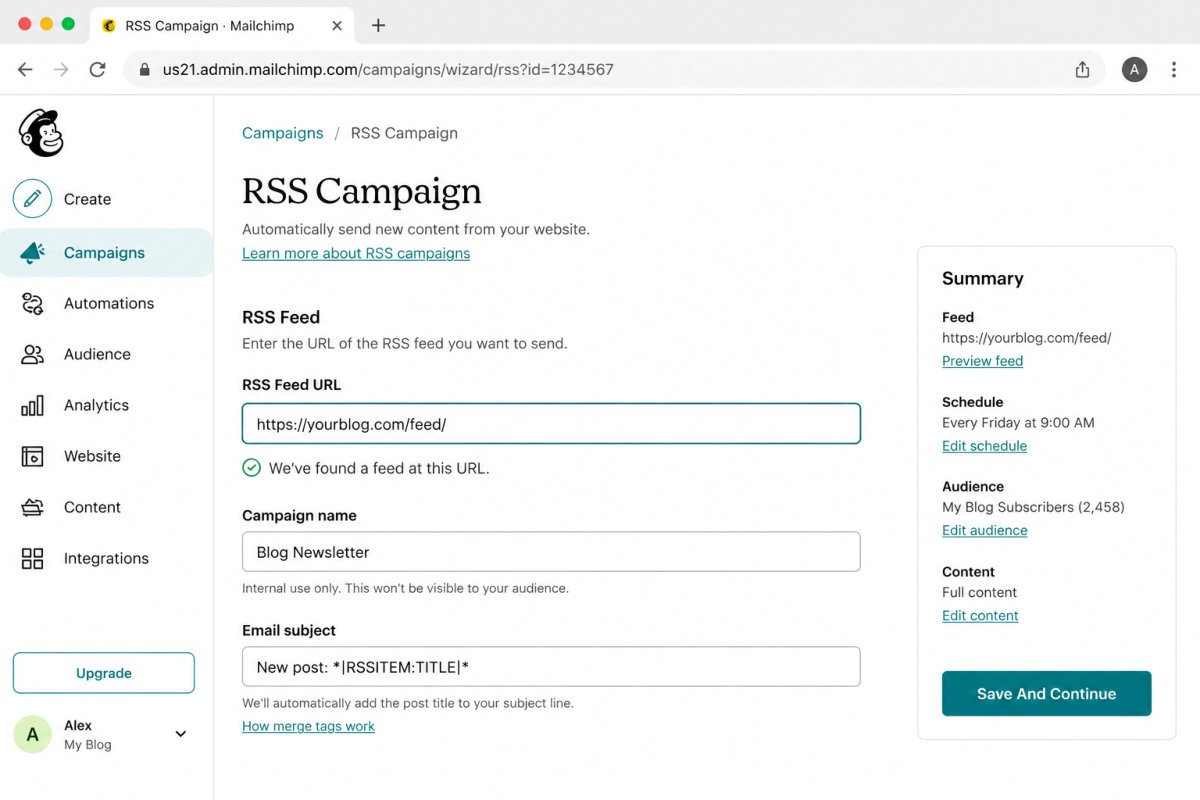Open Learn more about RSS campaigns
Viewport: 1200px width, 800px height.
[x=356, y=254]
